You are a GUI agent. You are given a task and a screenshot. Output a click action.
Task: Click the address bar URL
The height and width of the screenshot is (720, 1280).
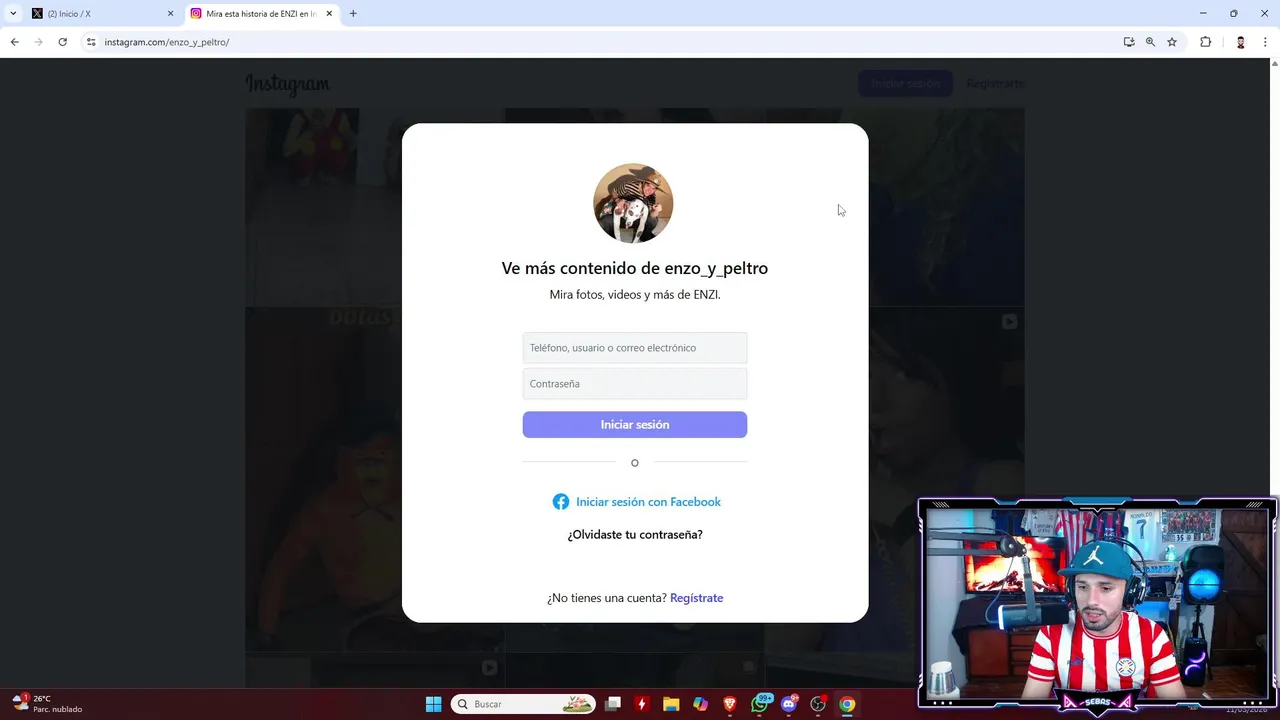[x=167, y=42]
